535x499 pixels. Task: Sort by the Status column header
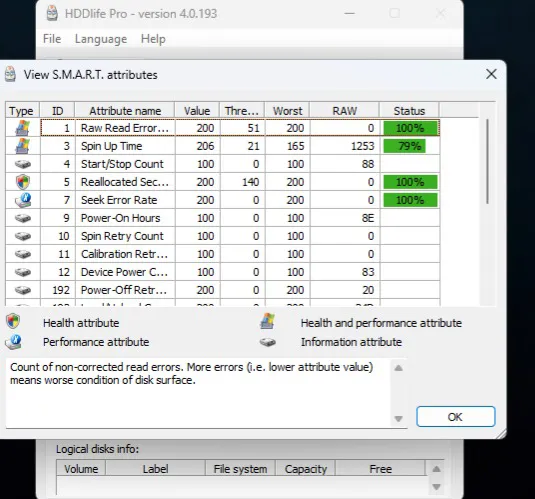pos(409,111)
